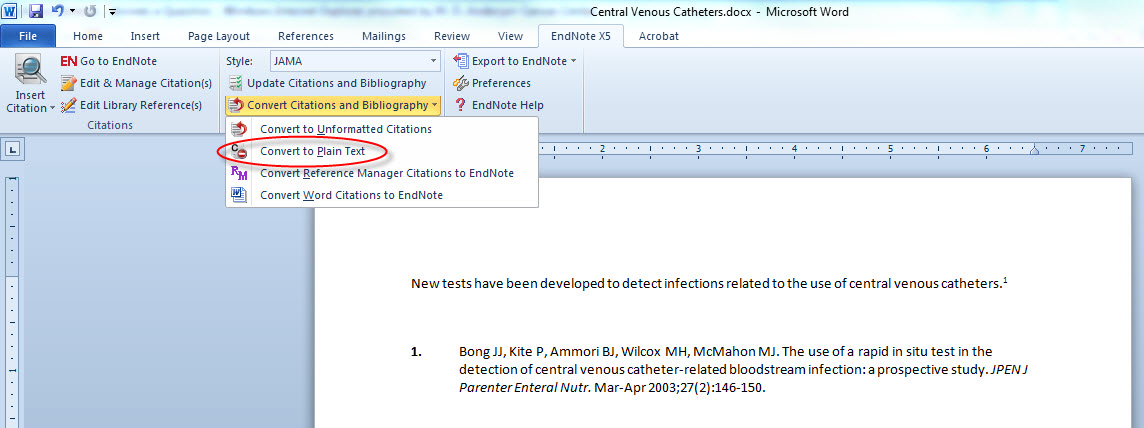The height and width of the screenshot is (428, 1144).
Task: Open the Review tab
Action: click(452, 36)
